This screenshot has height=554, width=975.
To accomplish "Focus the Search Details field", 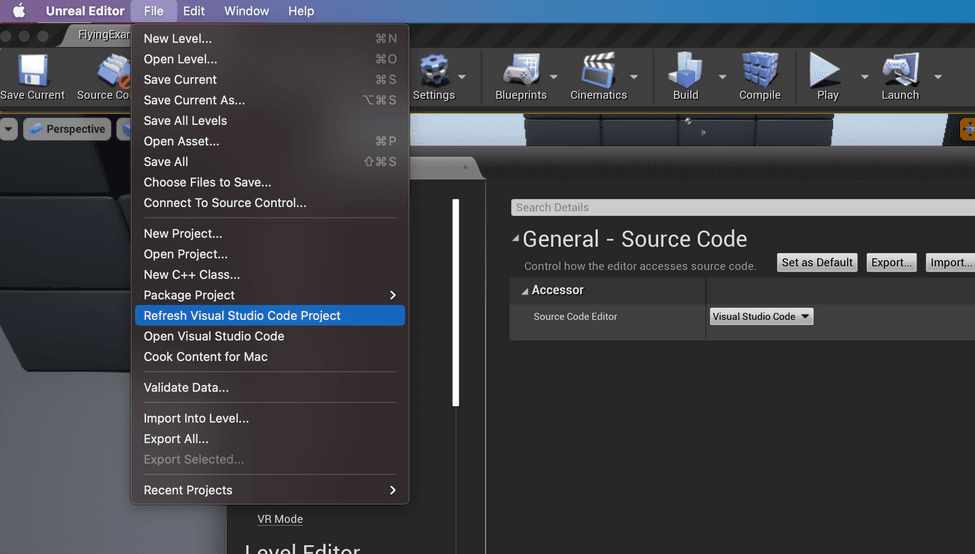I will (742, 208).
